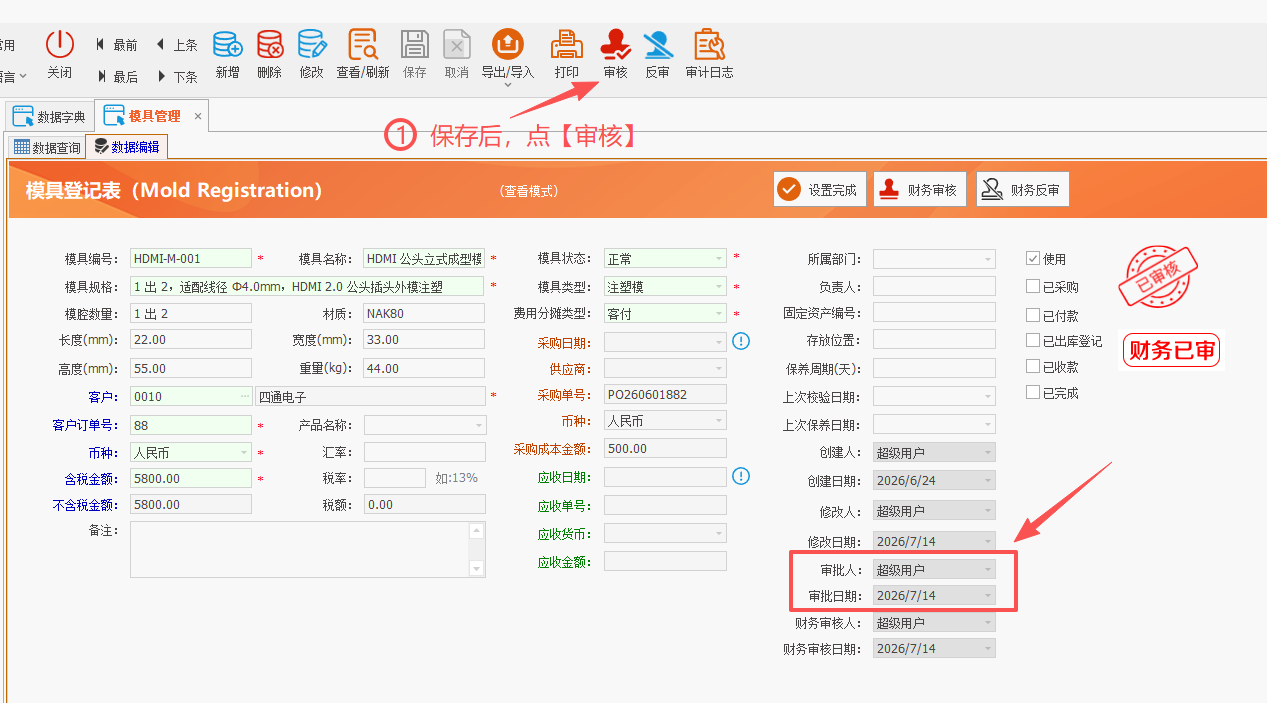Click the 财务反审 button
Screen dimensions: 1267x703
pos(1022,190)
